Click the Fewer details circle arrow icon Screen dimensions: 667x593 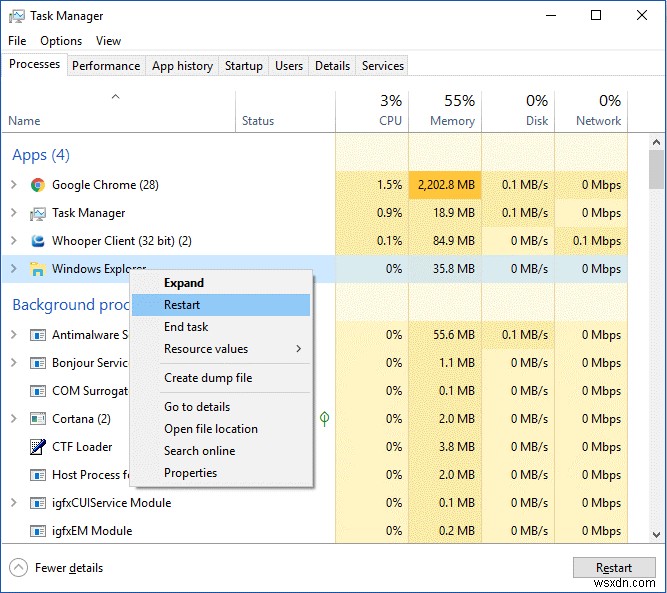pos(18,568)
